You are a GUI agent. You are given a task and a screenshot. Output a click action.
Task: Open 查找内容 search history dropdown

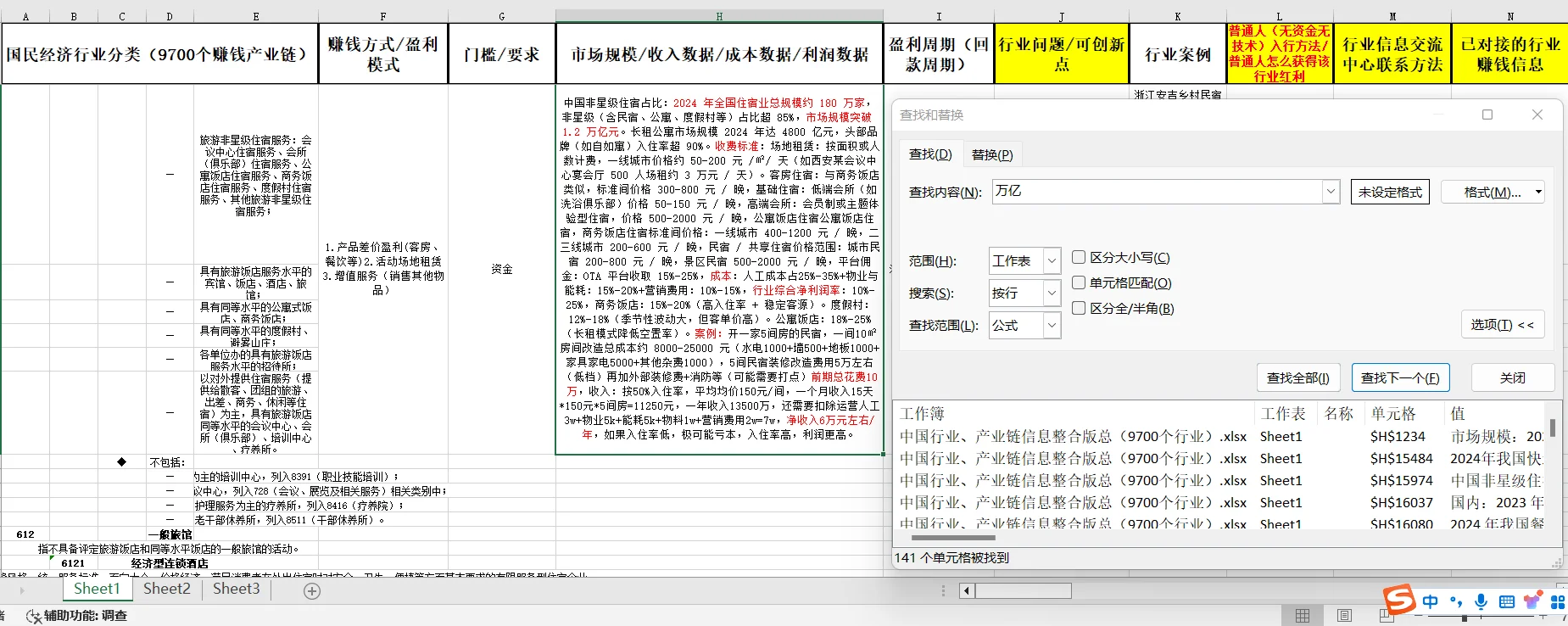1331,192
